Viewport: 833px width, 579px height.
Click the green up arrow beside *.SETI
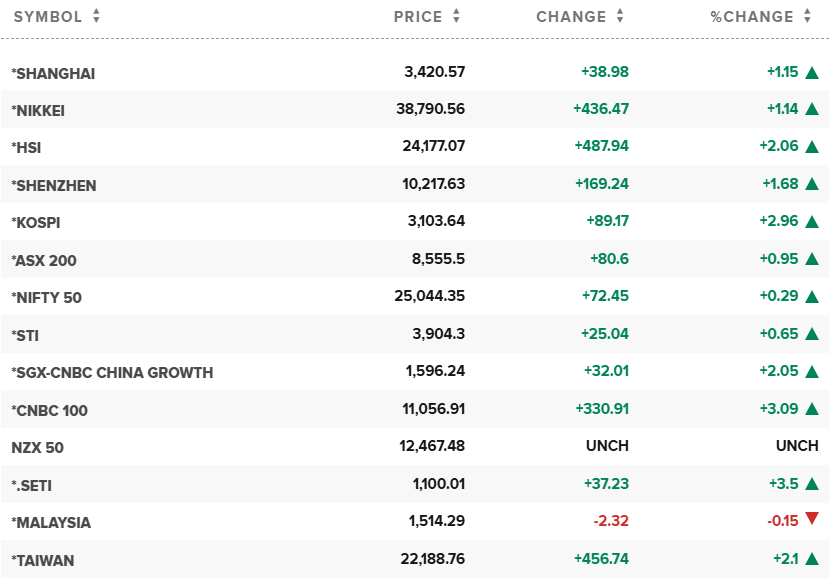point(811,486)
